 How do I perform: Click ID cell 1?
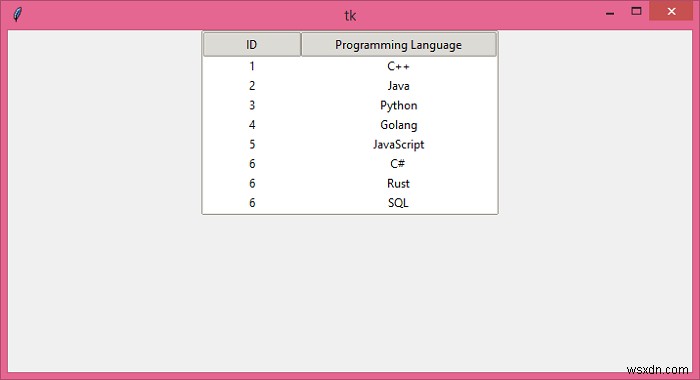pos(252,66)
